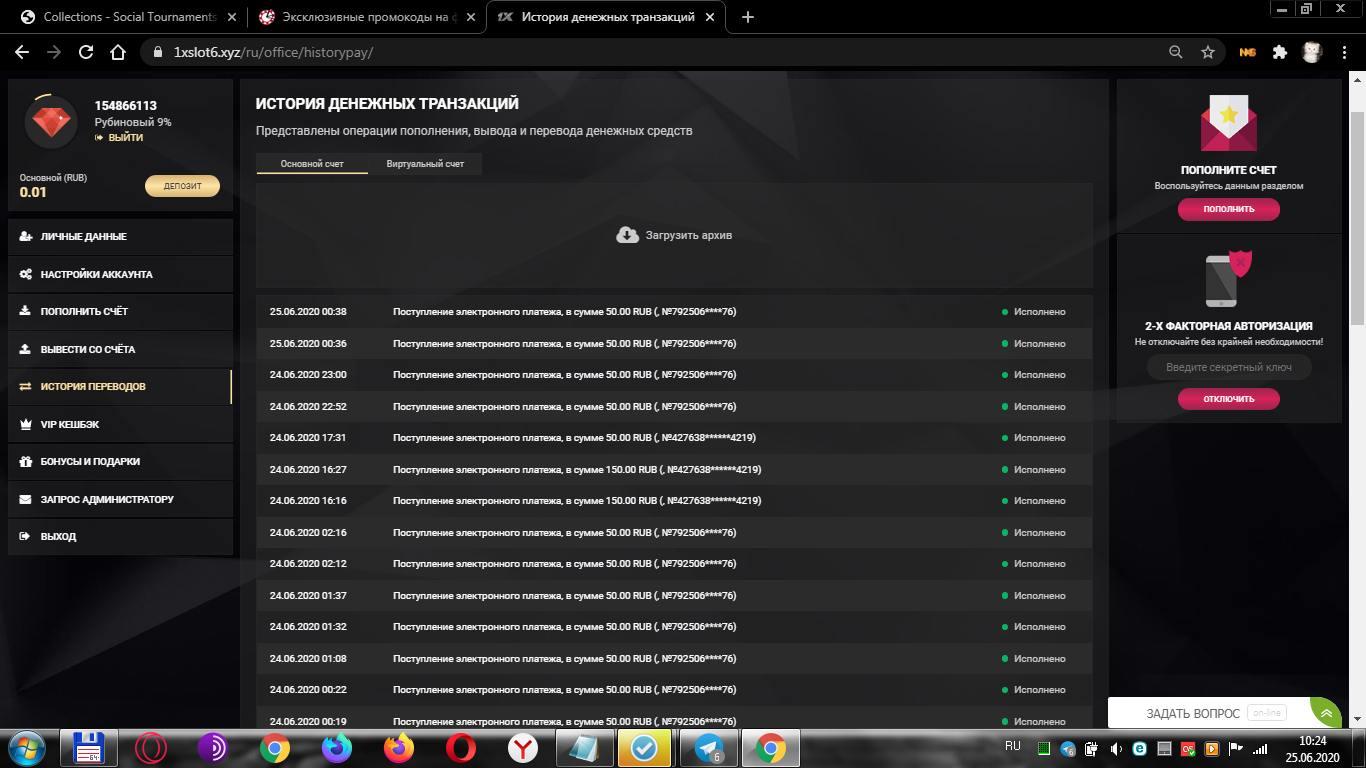The width and height of the screenshot is (1366, 768).
Task: Select the 24.06.2020 01:37 transaction row
Action: pyautogui.click(x=674, y=596)
